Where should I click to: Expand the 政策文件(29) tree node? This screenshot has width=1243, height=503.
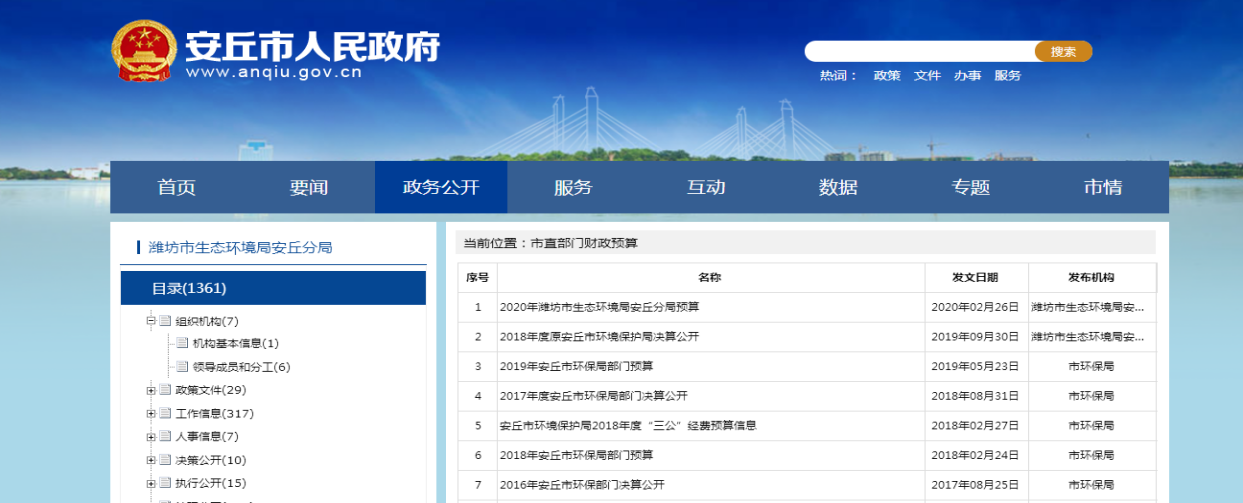coord(151,390)
